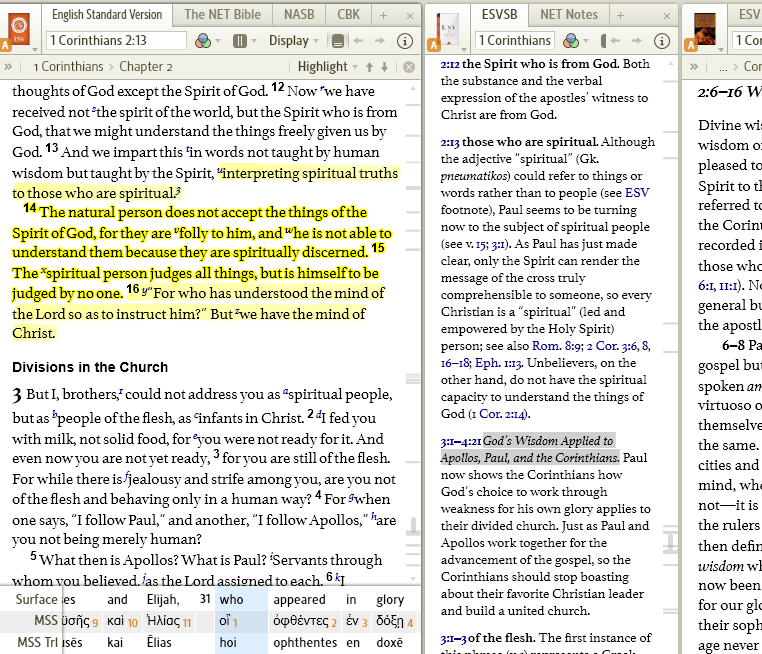The image size is (762, 654).
Task: Jump to next highlight with down arrow
Action: [x=384, y=67]
